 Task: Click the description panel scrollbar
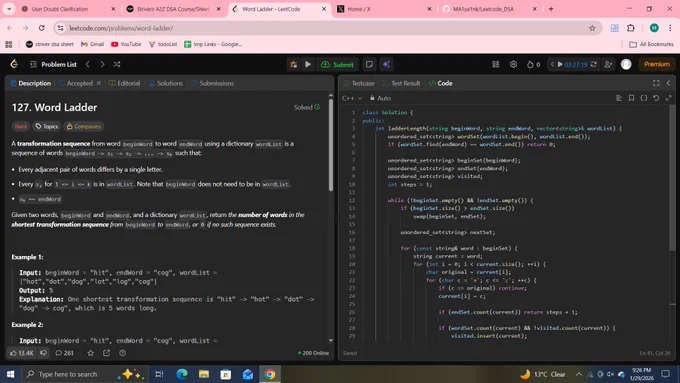[x=331, y=145]
